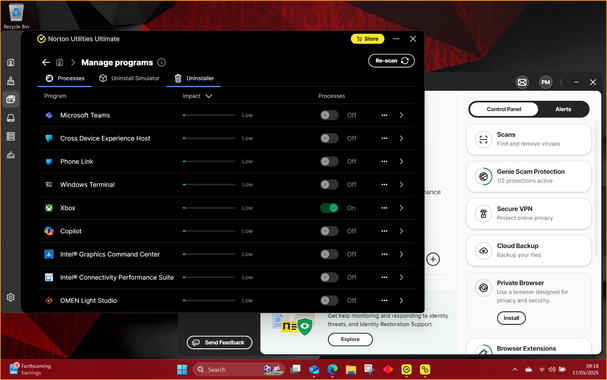Click the plus circle icon in Norton window
607x380 pixels.
click(433, 259)
